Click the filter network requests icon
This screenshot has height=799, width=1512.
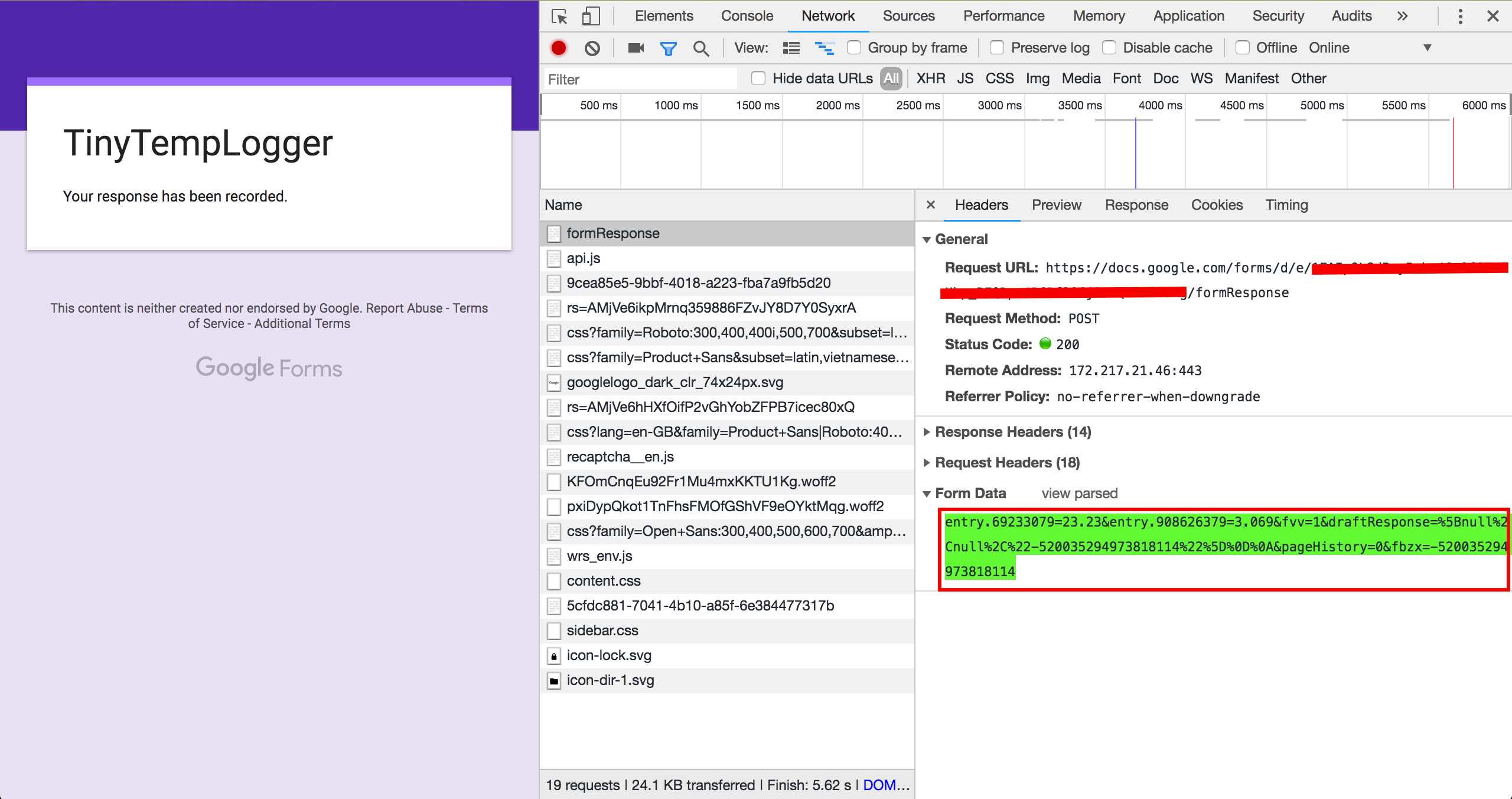pos(668,47)
